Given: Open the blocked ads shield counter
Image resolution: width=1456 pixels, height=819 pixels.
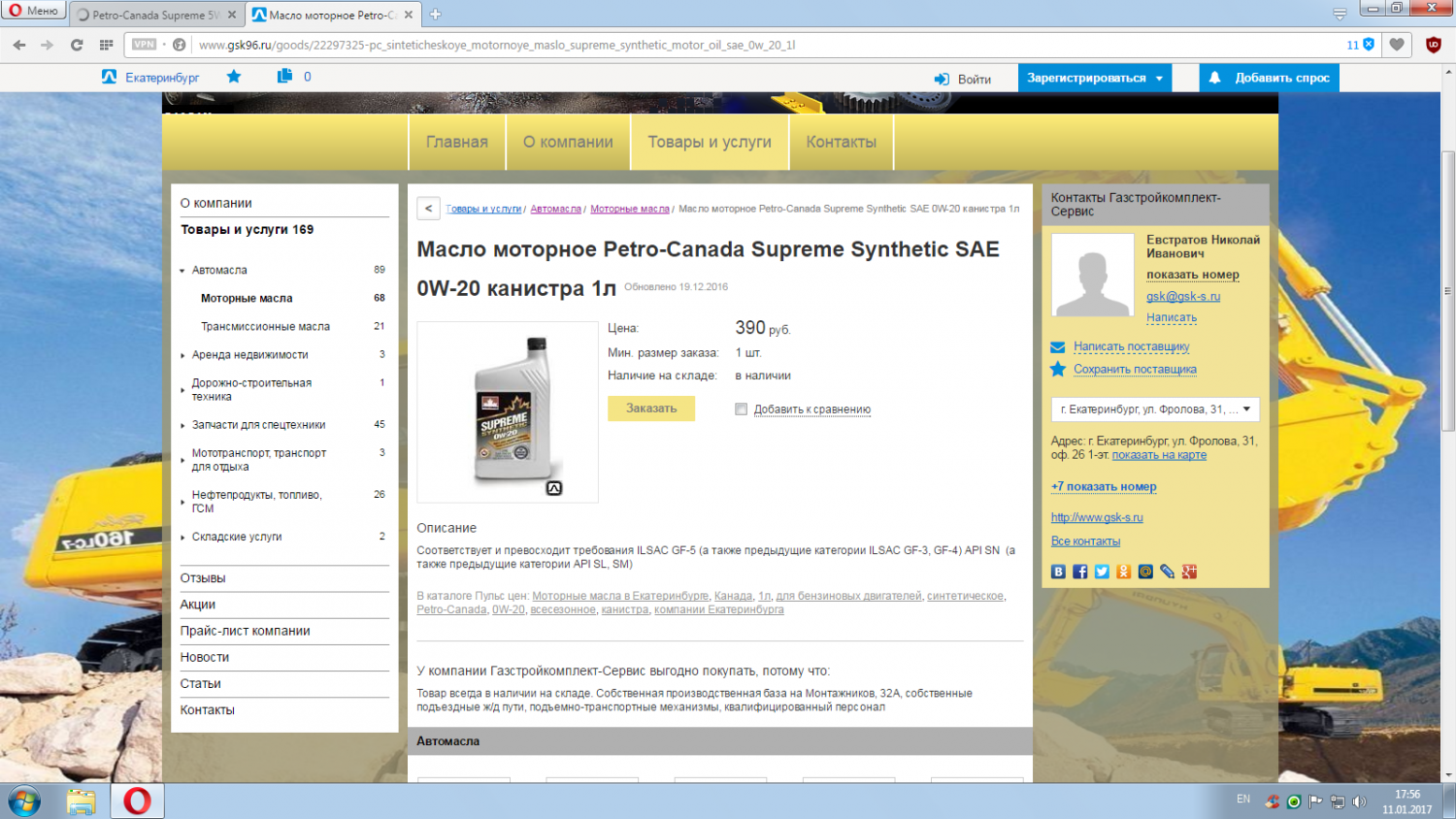Looking at the screenshot, I should pos(1360,45).
